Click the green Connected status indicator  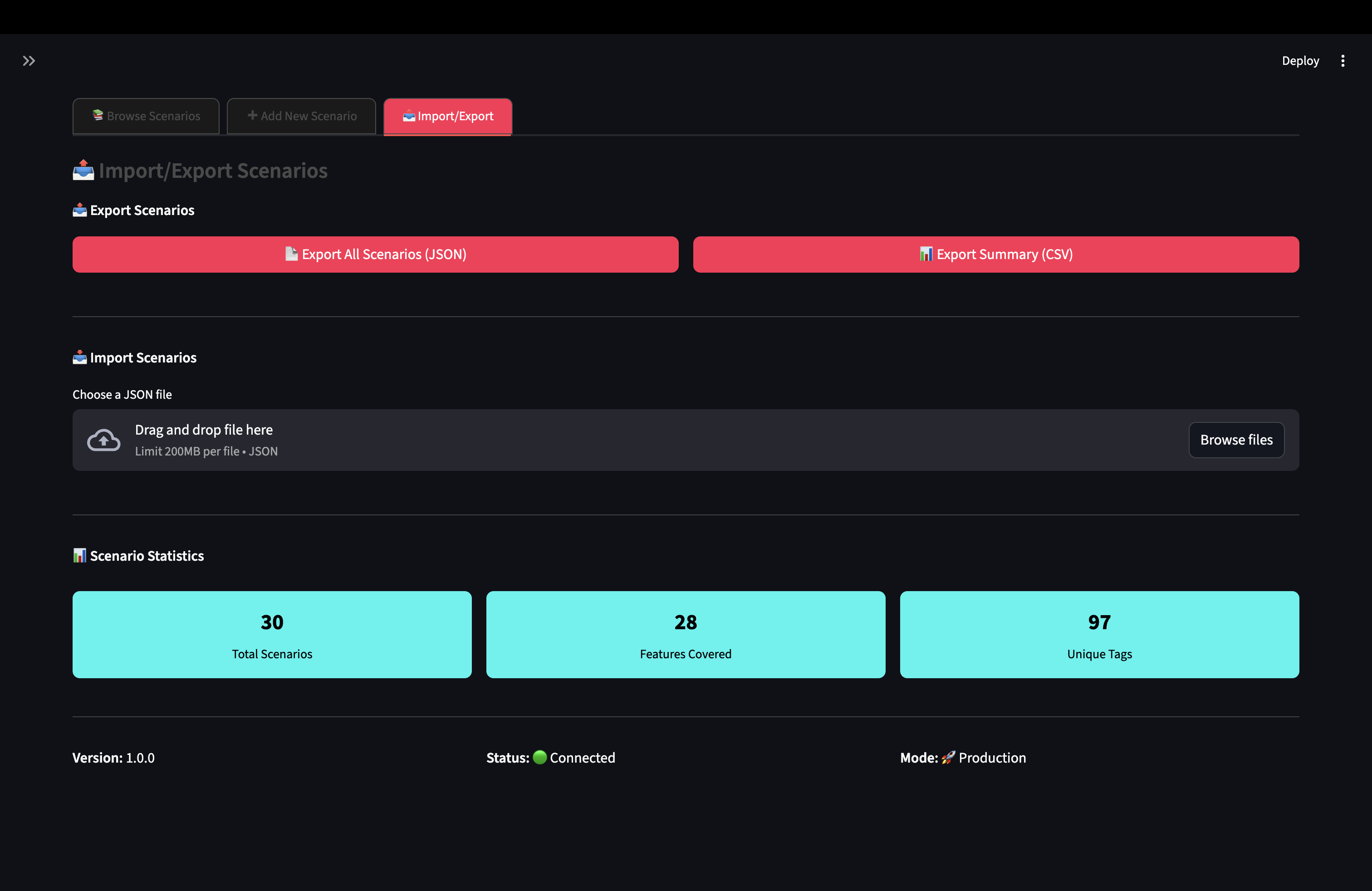click(x=539, y=757)
